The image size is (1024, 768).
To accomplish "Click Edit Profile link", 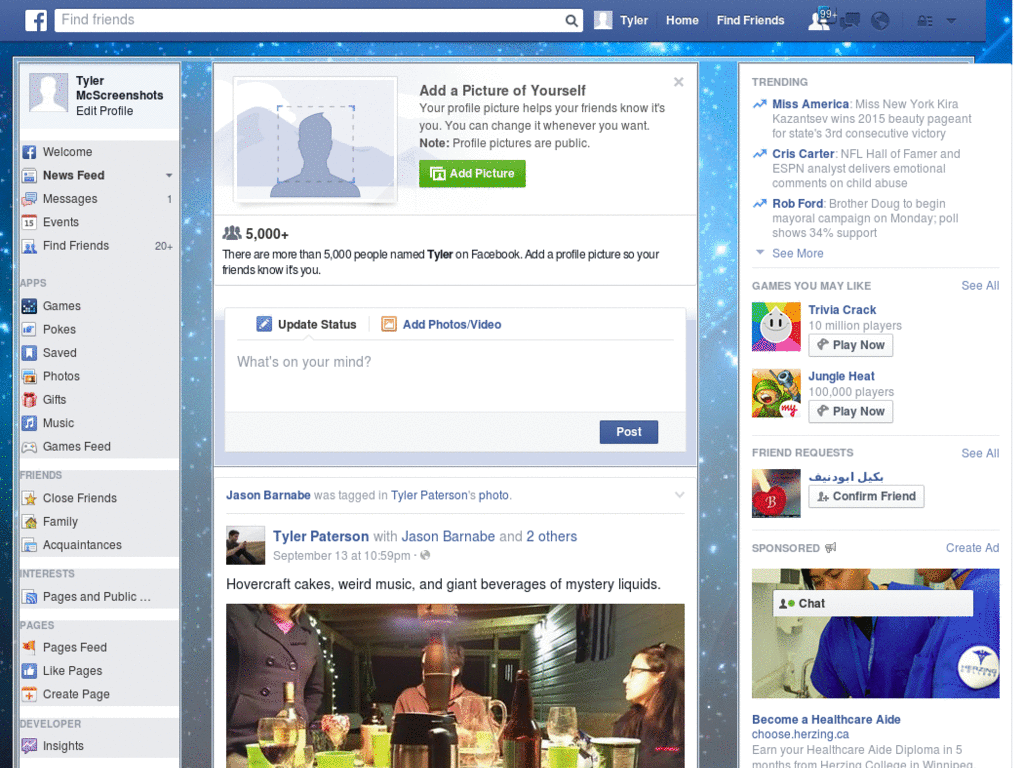I will coord(104,111).
